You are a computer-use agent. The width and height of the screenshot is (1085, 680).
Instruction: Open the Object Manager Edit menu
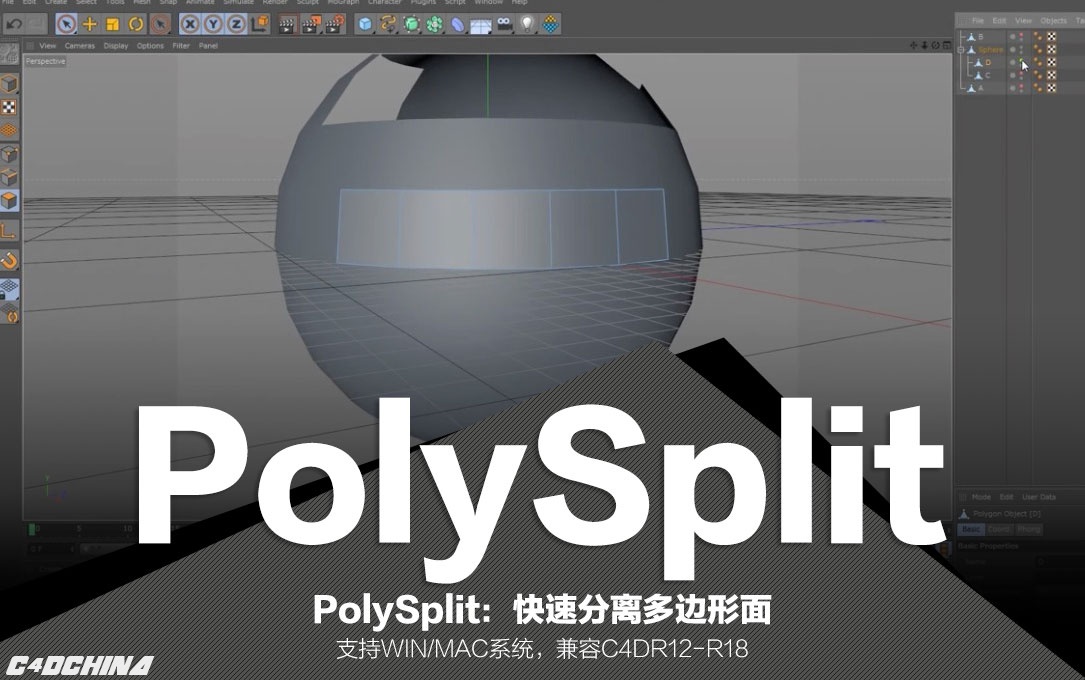tap(999, 21)
